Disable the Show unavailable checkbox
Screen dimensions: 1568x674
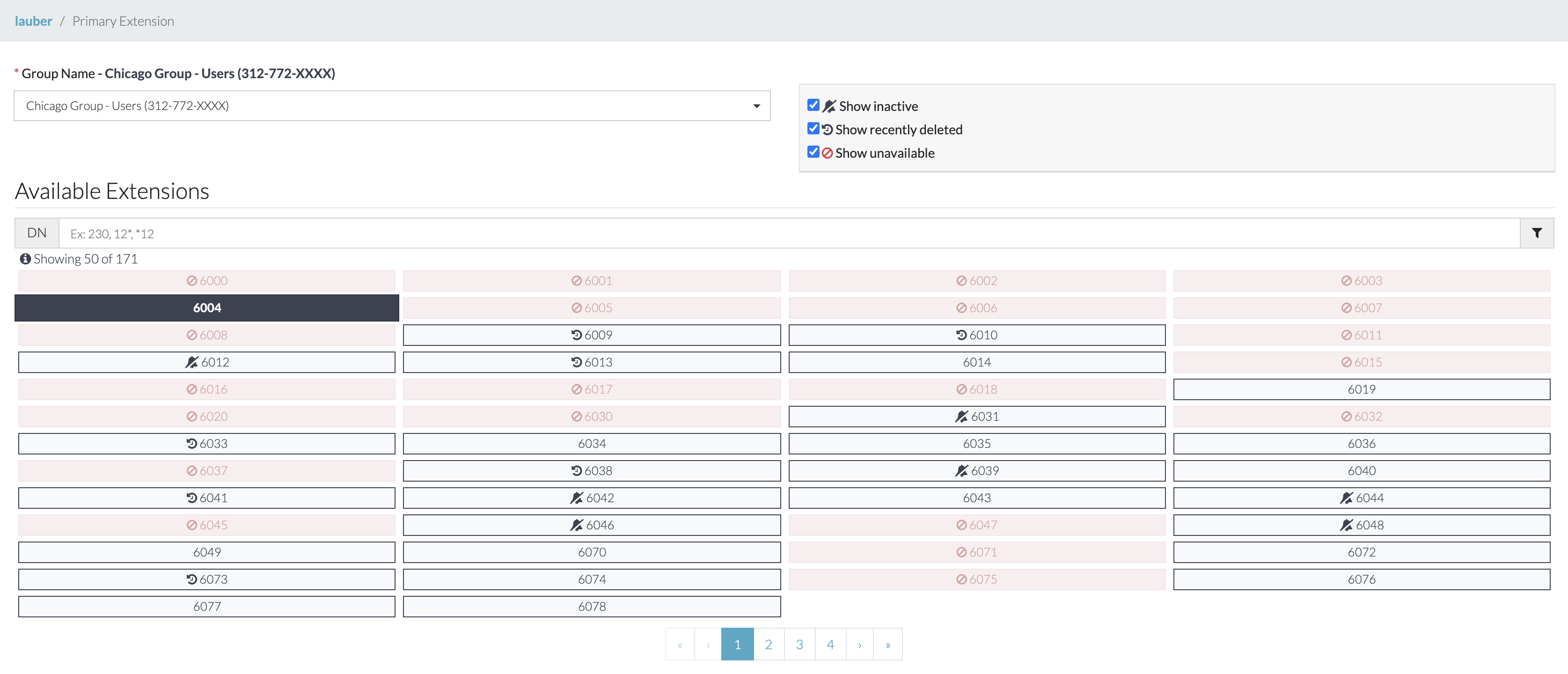click(x=813, y=152)
